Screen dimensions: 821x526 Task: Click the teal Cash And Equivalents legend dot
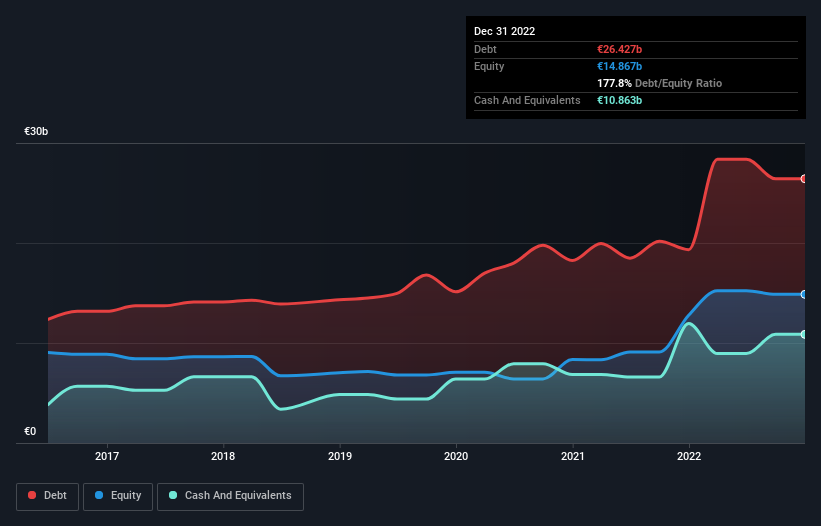(x=173, y=495)
